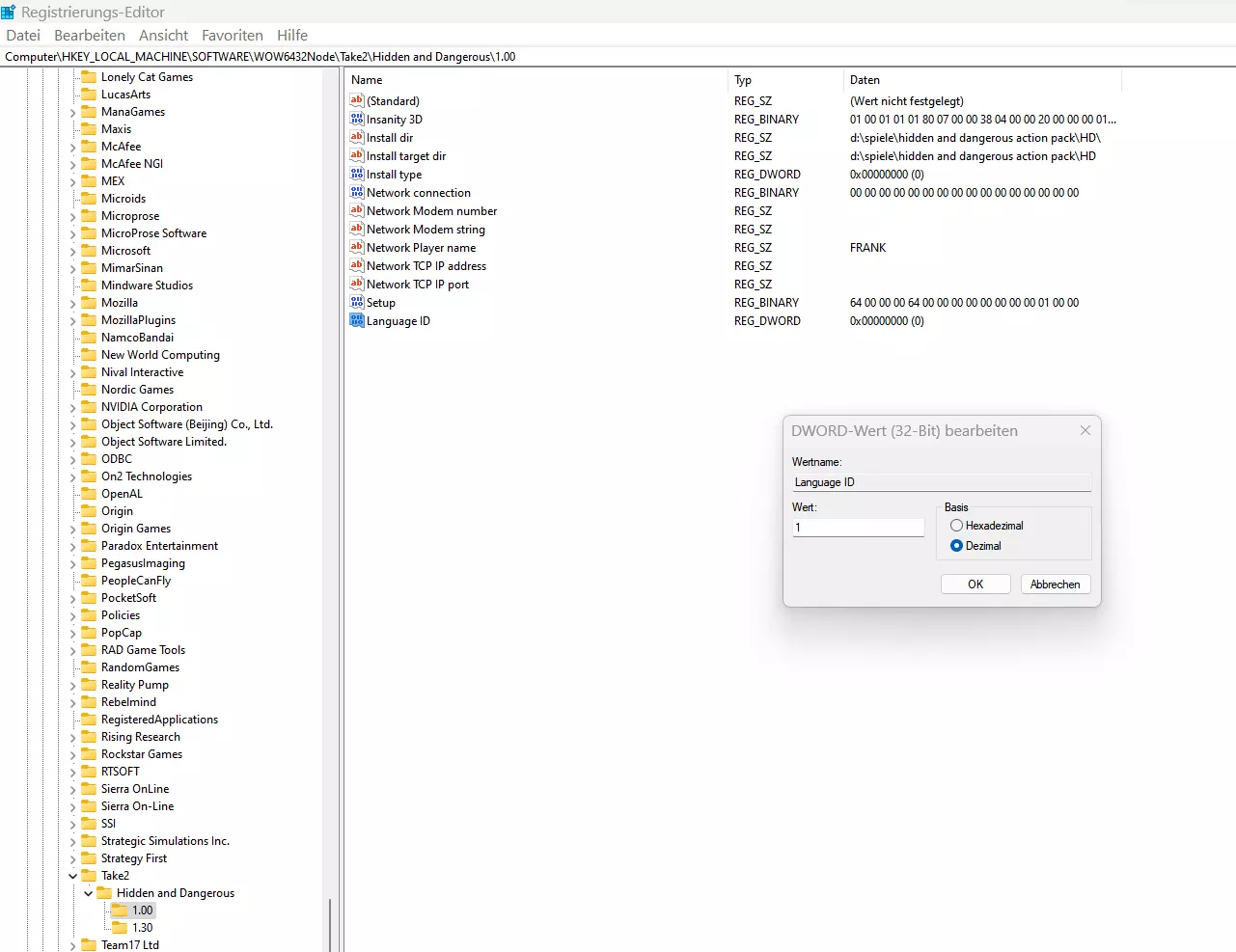Click the Network Modem number value icon
This screenshot has width=1236, height=952.
coord(356,210)
